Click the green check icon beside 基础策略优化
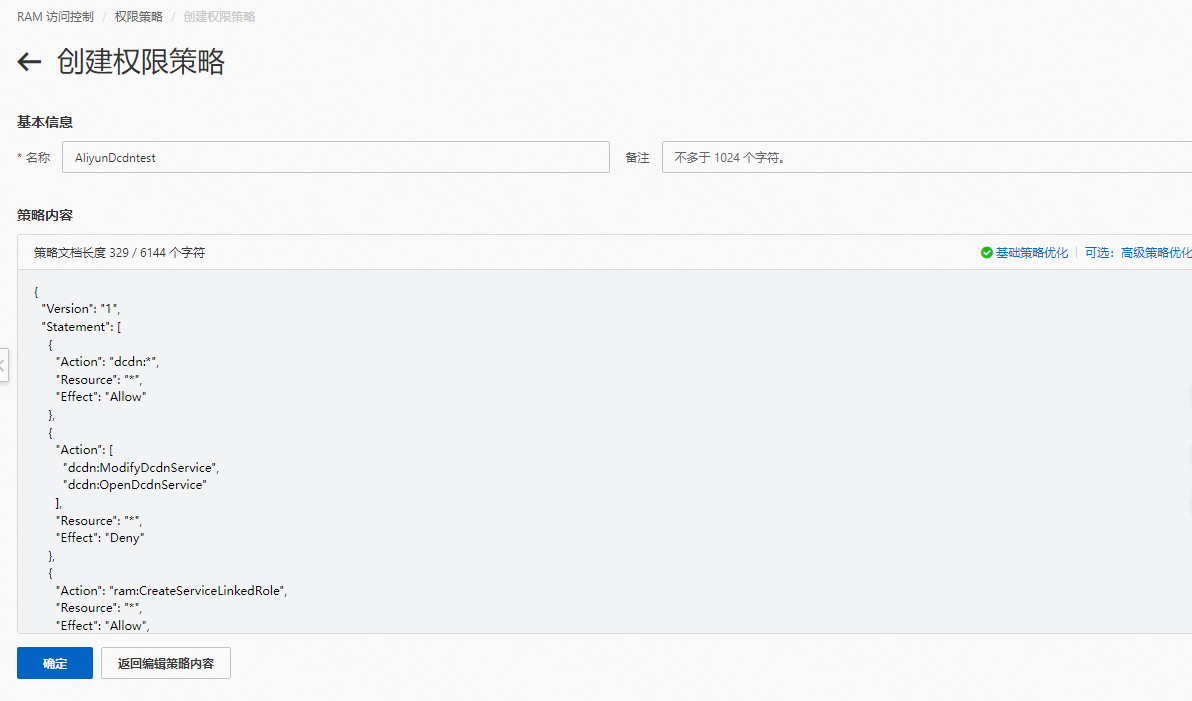 [x=986, y=252]
